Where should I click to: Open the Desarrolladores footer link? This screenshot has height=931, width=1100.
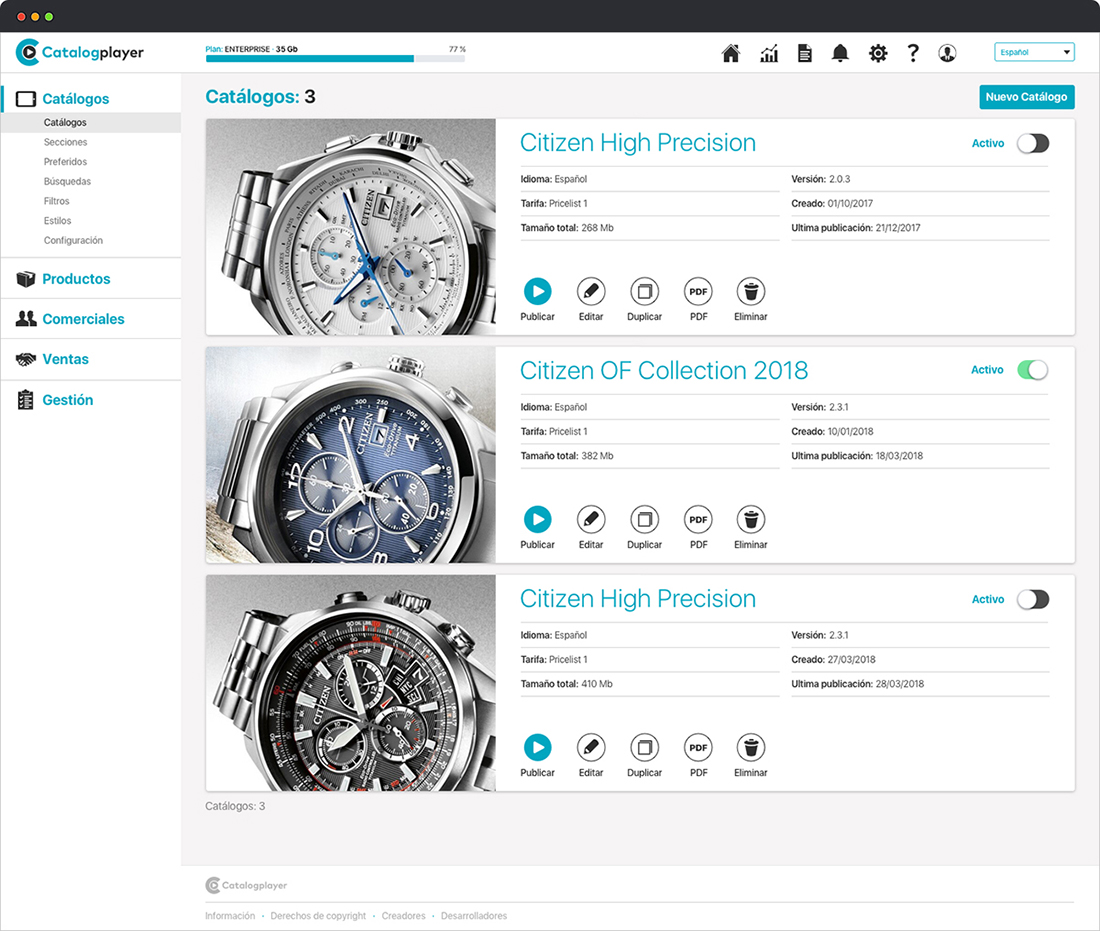(474, 916)
